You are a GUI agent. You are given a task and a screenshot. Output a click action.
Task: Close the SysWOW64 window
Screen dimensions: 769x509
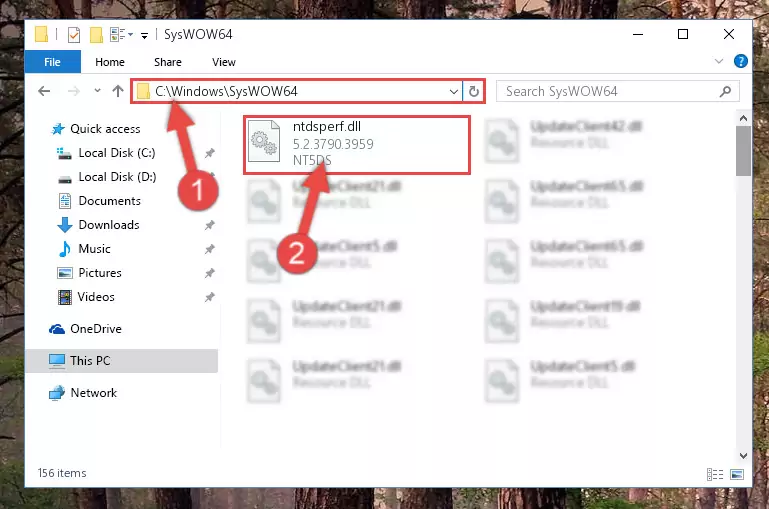point(729,34)
